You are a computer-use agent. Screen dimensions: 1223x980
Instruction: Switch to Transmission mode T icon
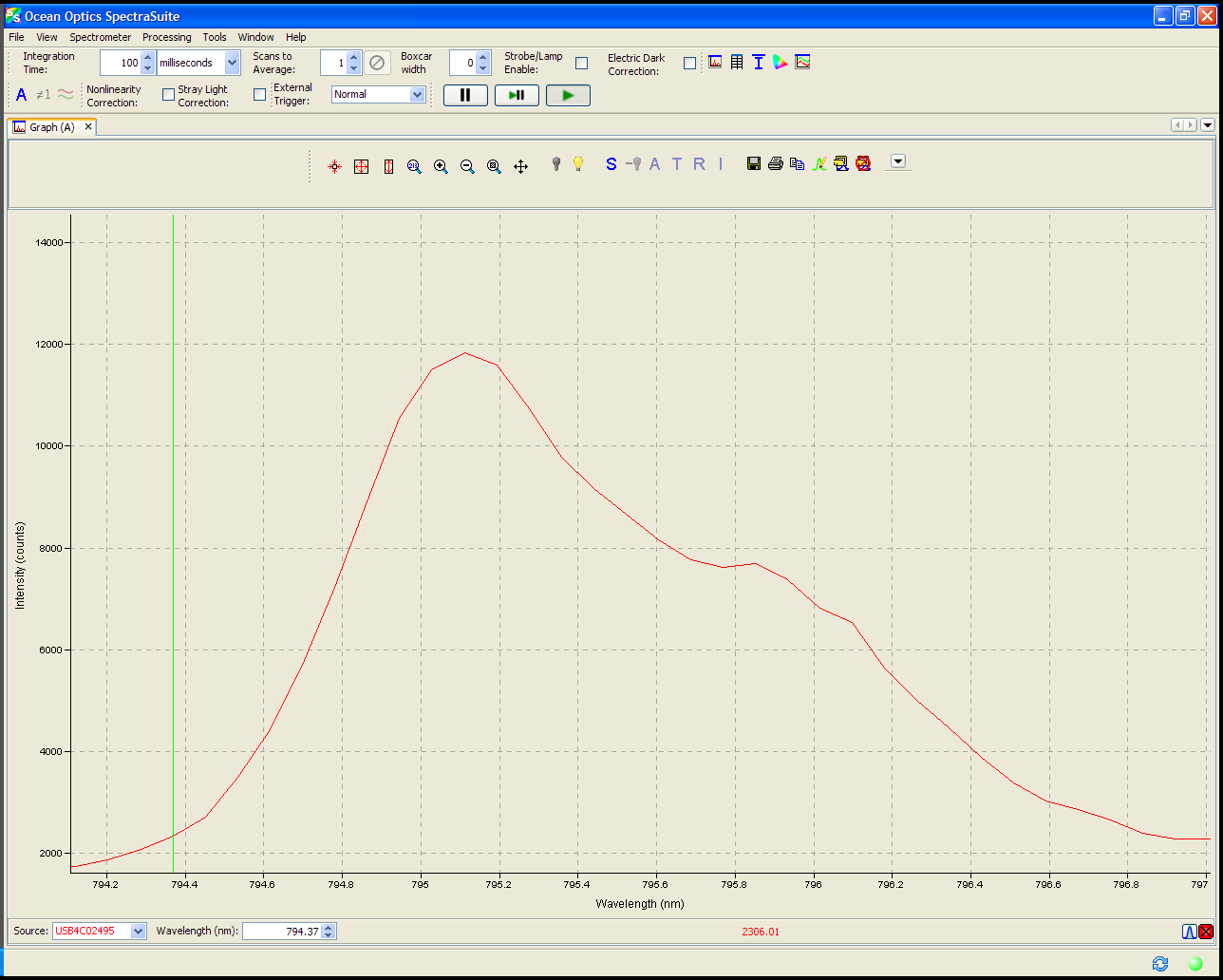click(x=677, y=164)
